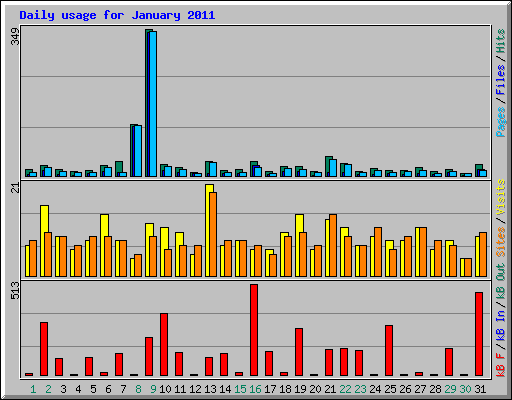Click day label "3" on the x-axis
The image size is (512, 400).
pos(63,389)
